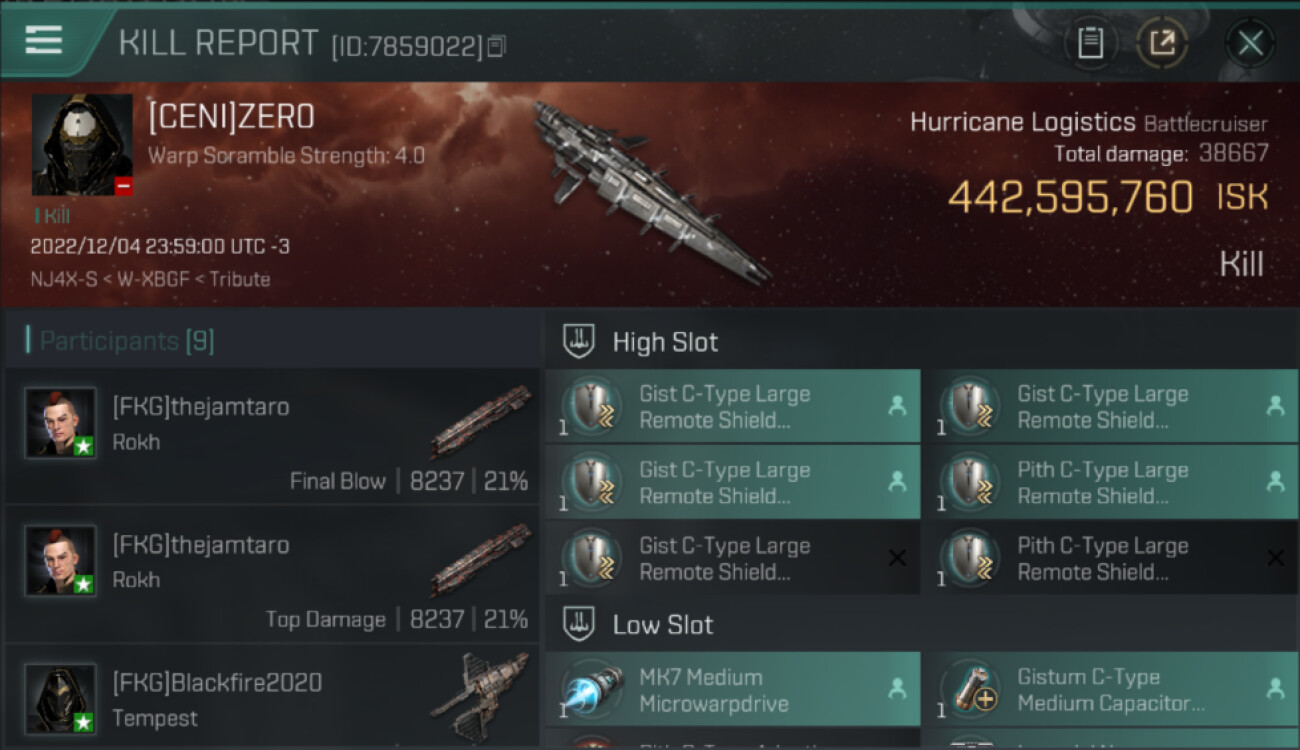1300x750 pixels.
Task: Copy kill report ID icon
Action: click(x=497, y=45)
